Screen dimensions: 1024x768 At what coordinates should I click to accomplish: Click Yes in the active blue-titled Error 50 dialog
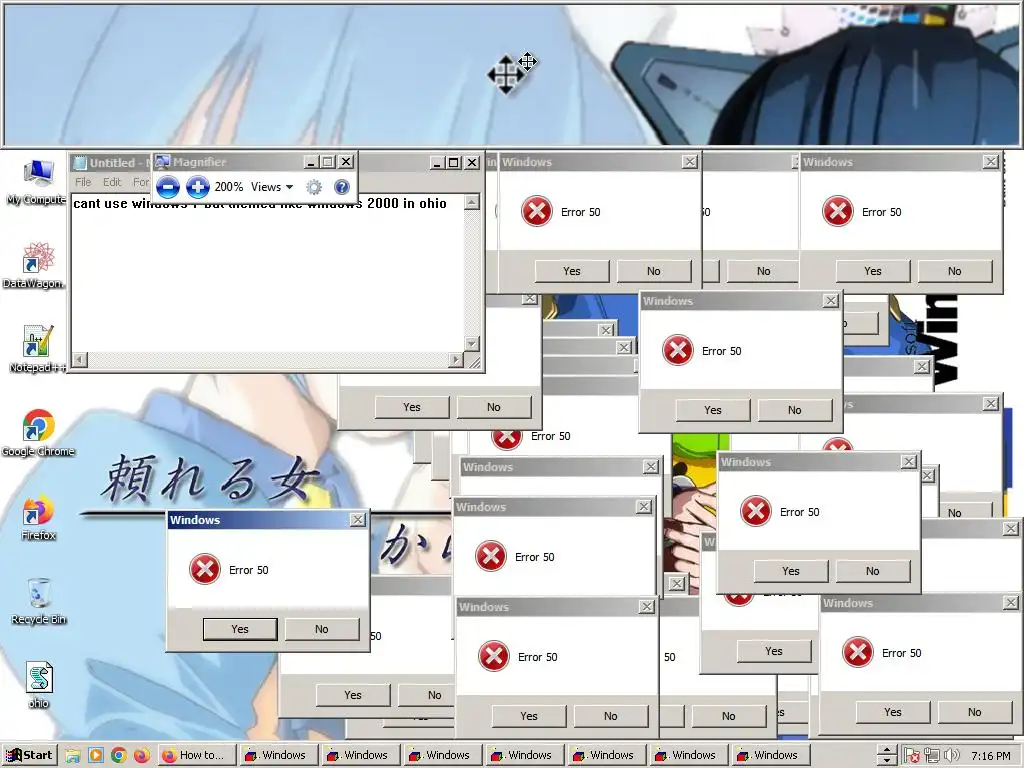(240, 629)
